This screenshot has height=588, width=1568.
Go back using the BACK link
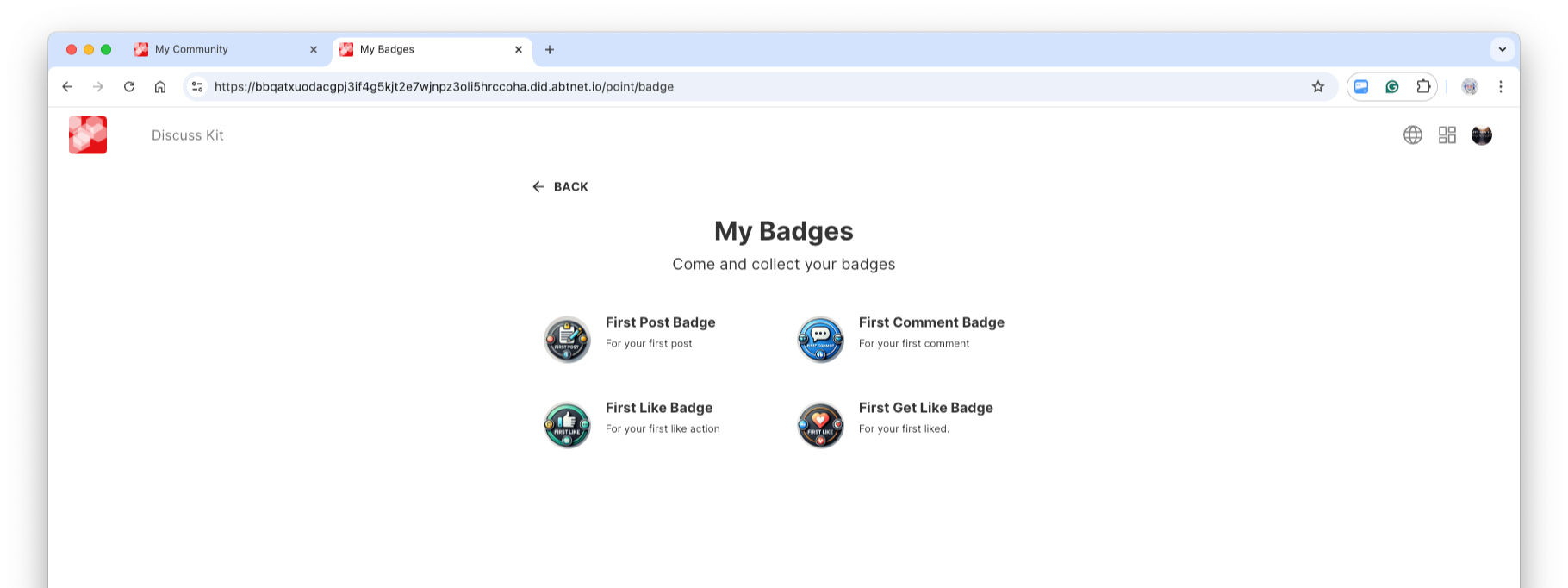560,187
